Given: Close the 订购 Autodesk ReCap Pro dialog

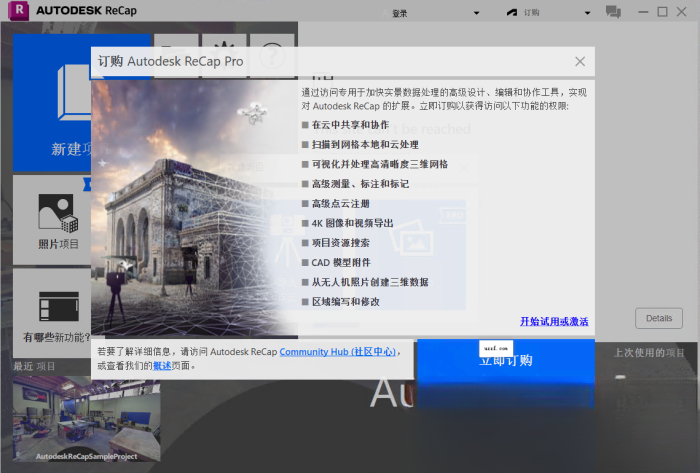Looking at the screenshot, I should [x=580, y=62].
